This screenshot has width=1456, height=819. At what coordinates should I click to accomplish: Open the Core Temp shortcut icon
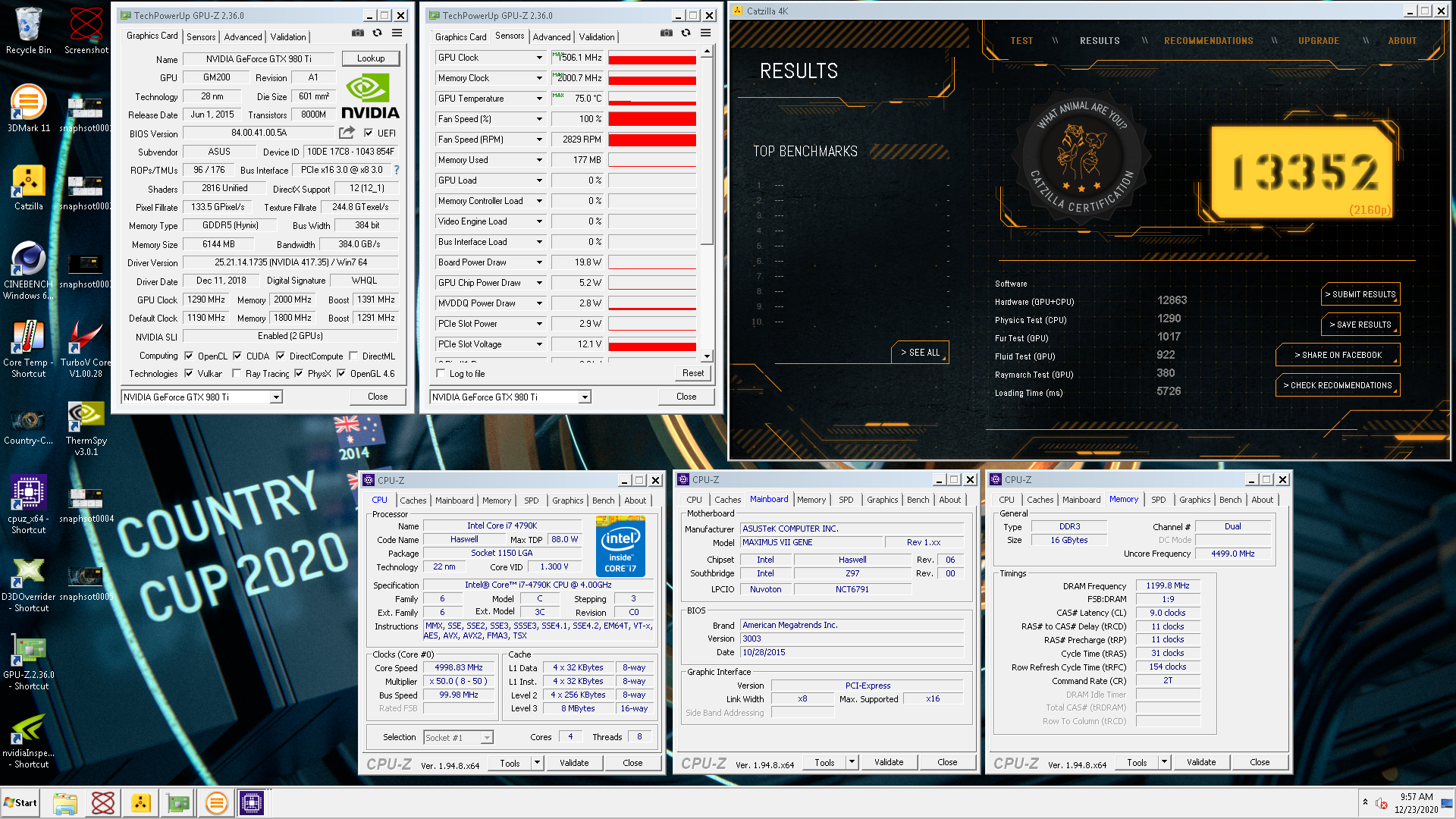(28, 349)
